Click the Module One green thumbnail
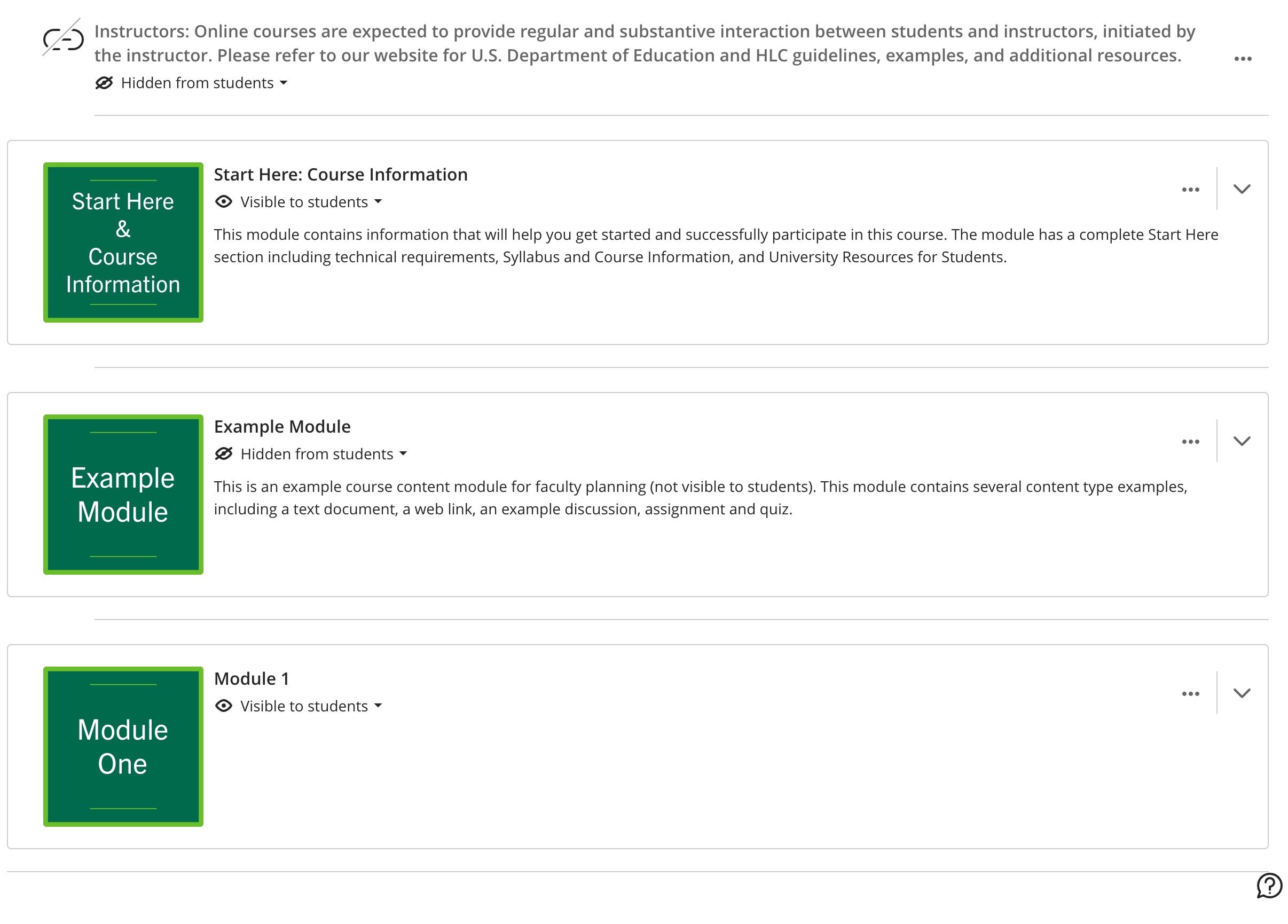Viewport: 1288px width, 924px height. pos(123,747)
